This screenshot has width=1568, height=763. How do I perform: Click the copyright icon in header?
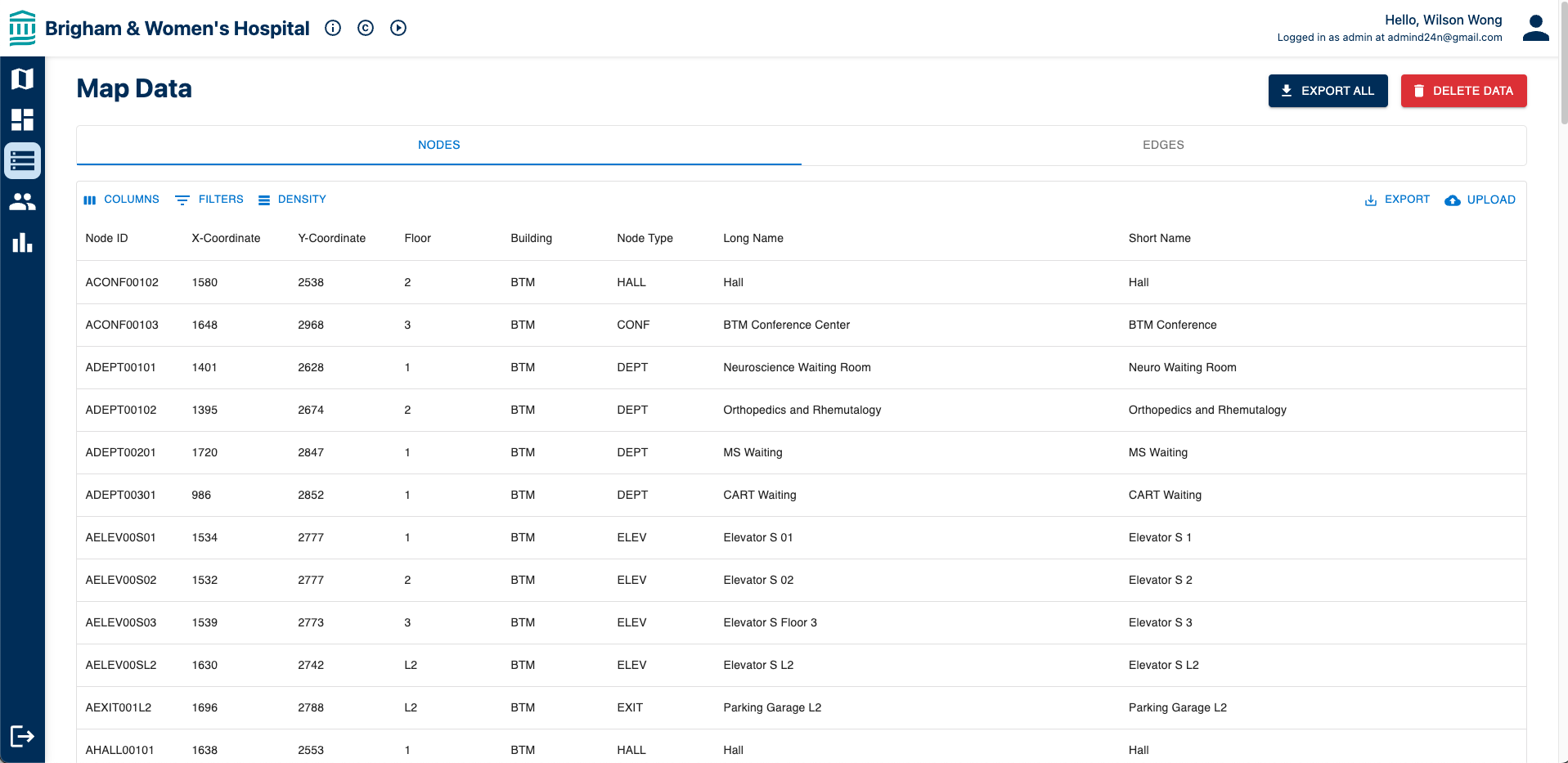point(366,28)
